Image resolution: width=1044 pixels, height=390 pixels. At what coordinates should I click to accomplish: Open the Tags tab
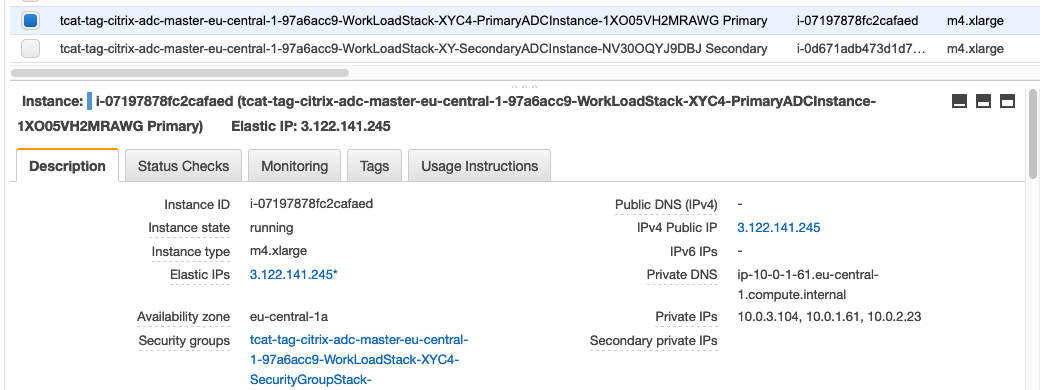374,166
